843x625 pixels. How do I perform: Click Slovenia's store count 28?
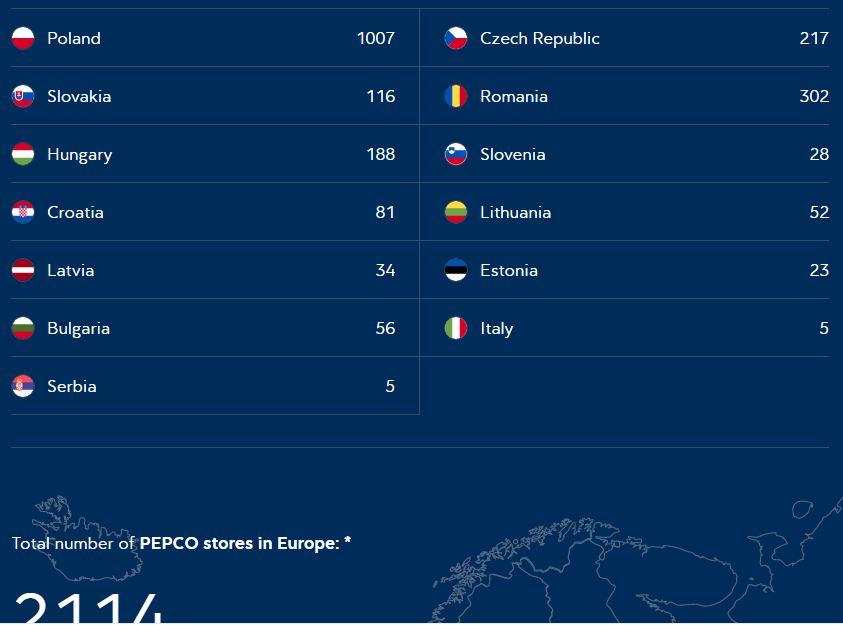point(819,154)
